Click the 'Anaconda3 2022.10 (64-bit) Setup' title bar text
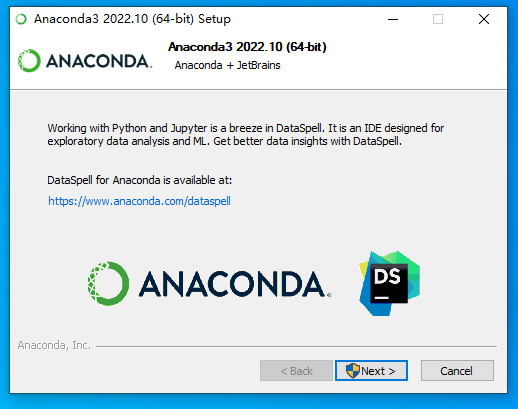 (x=132, y=19)
